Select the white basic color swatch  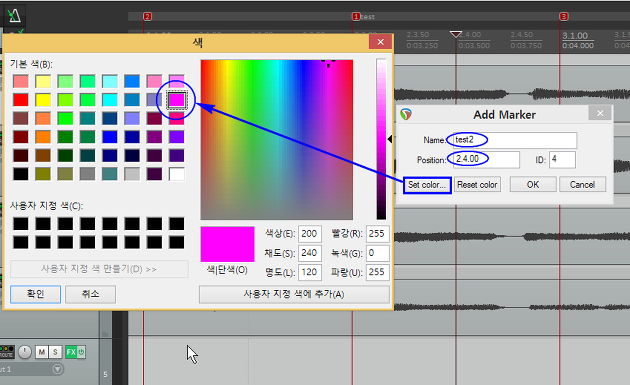pyautogui.click(x=177, y=174)
